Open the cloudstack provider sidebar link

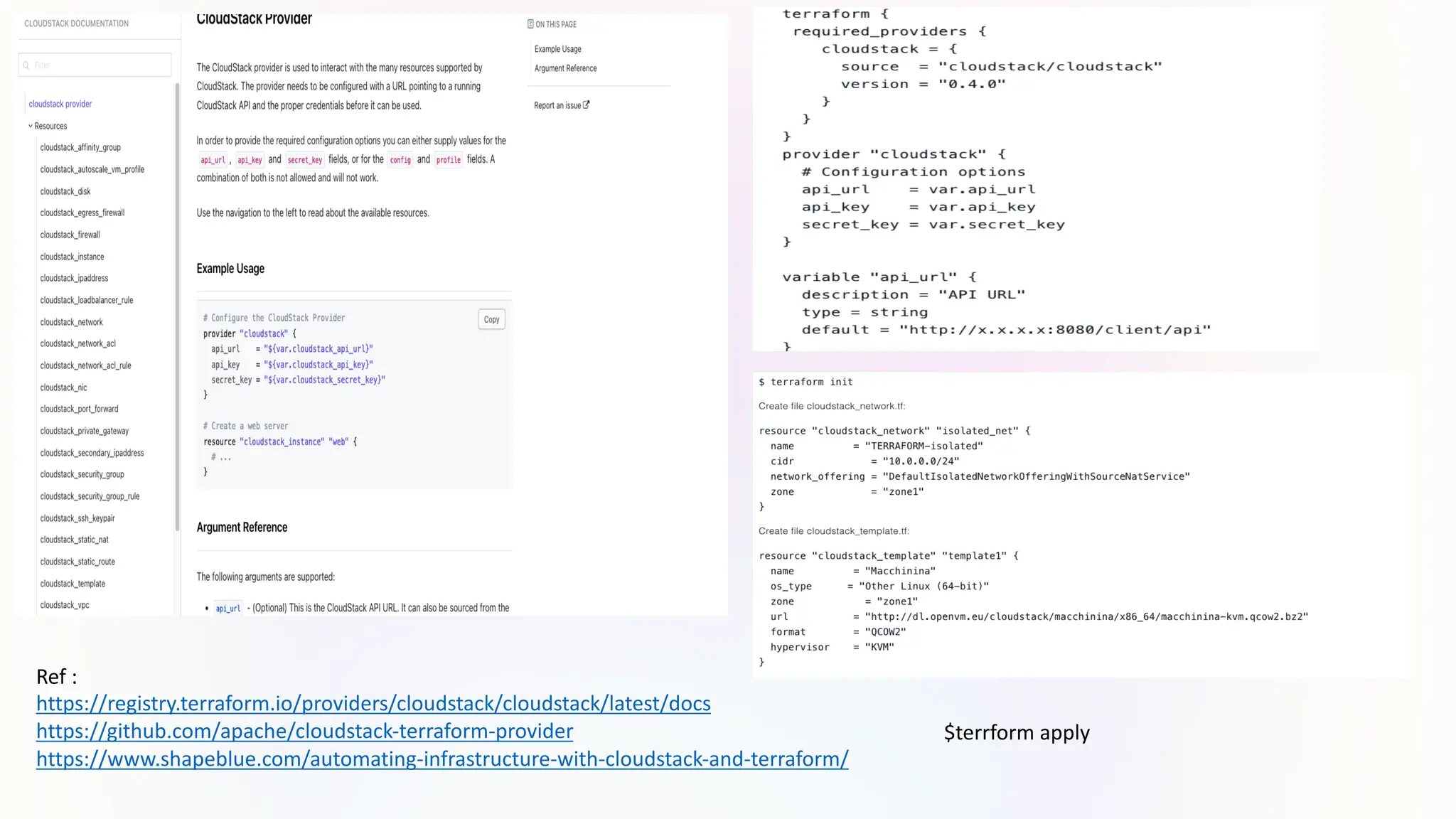click(x=60, y=104)
